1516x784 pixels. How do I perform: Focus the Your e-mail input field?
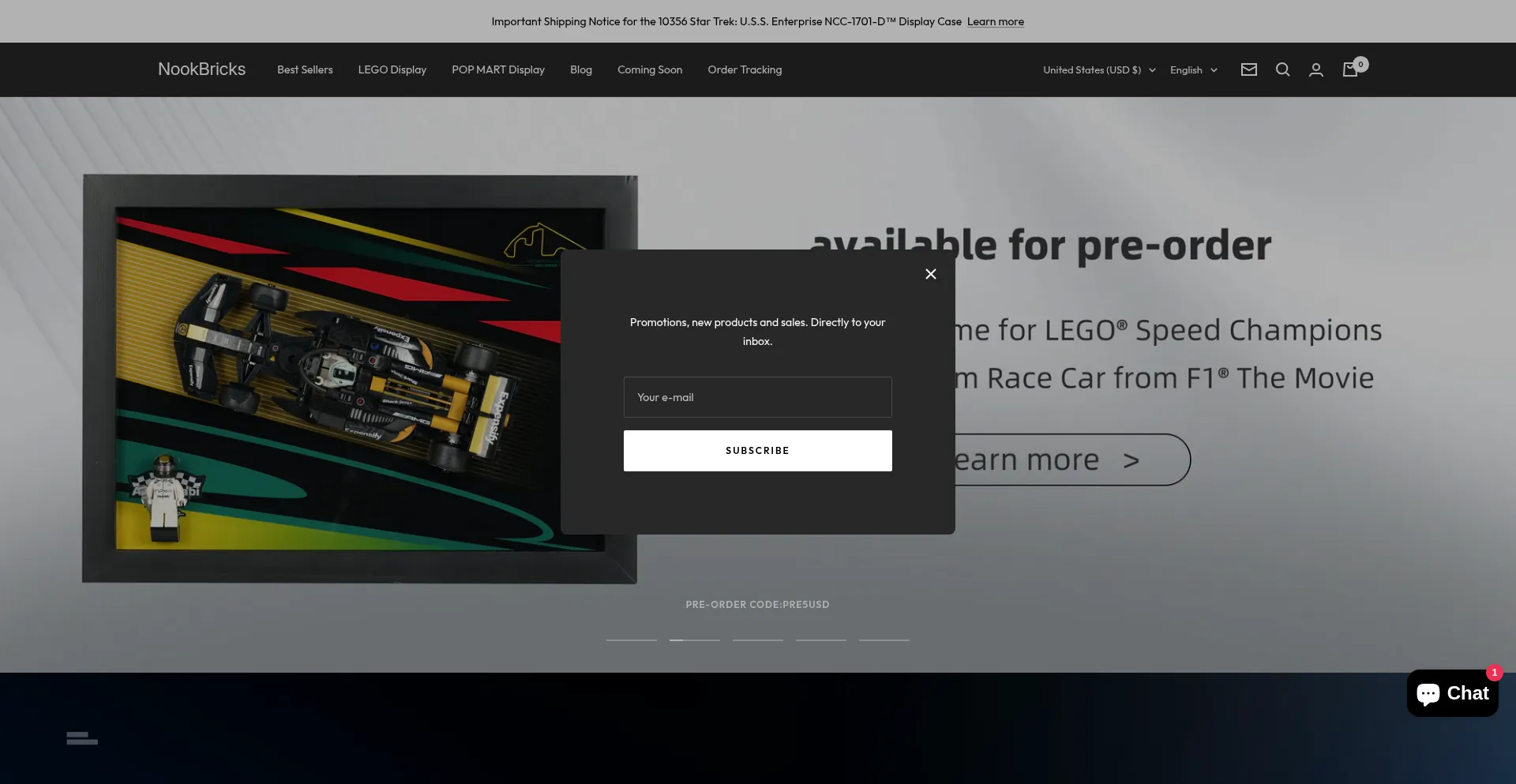pos(757,397)
